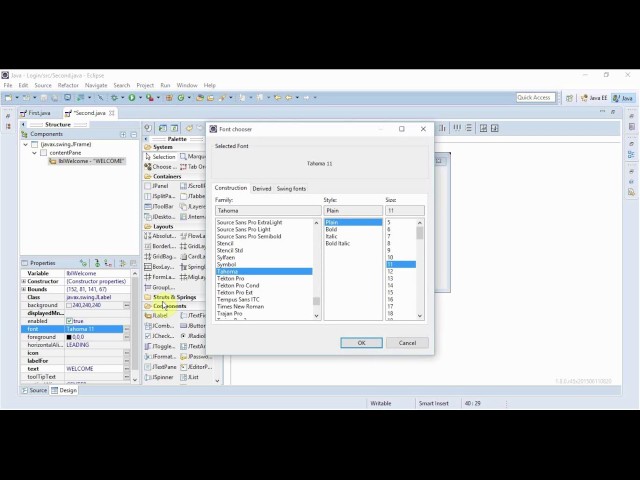
Task: Switch to the First.java editor tab
Action: pos(36,113)
